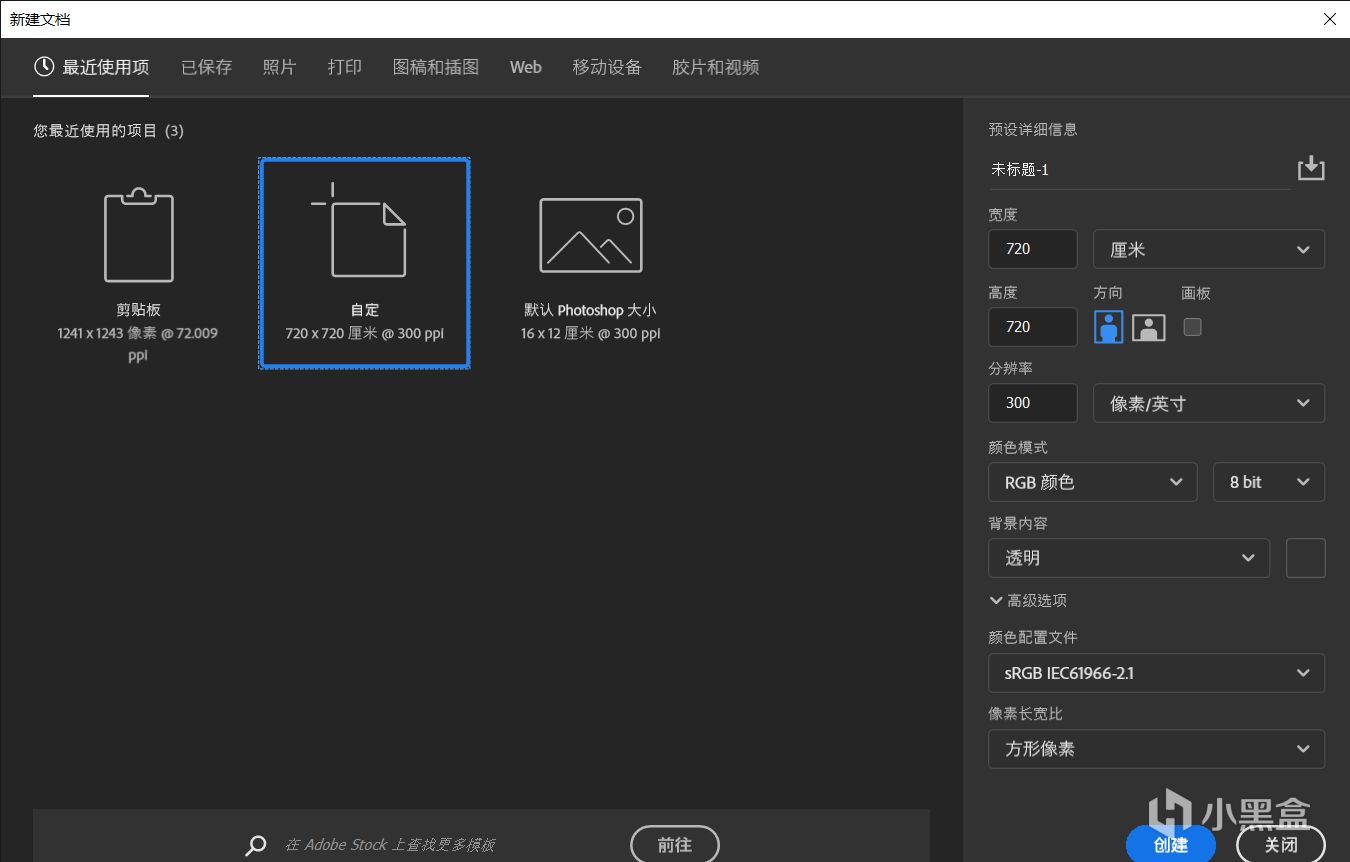Click the 前往 button

point(675,845)
